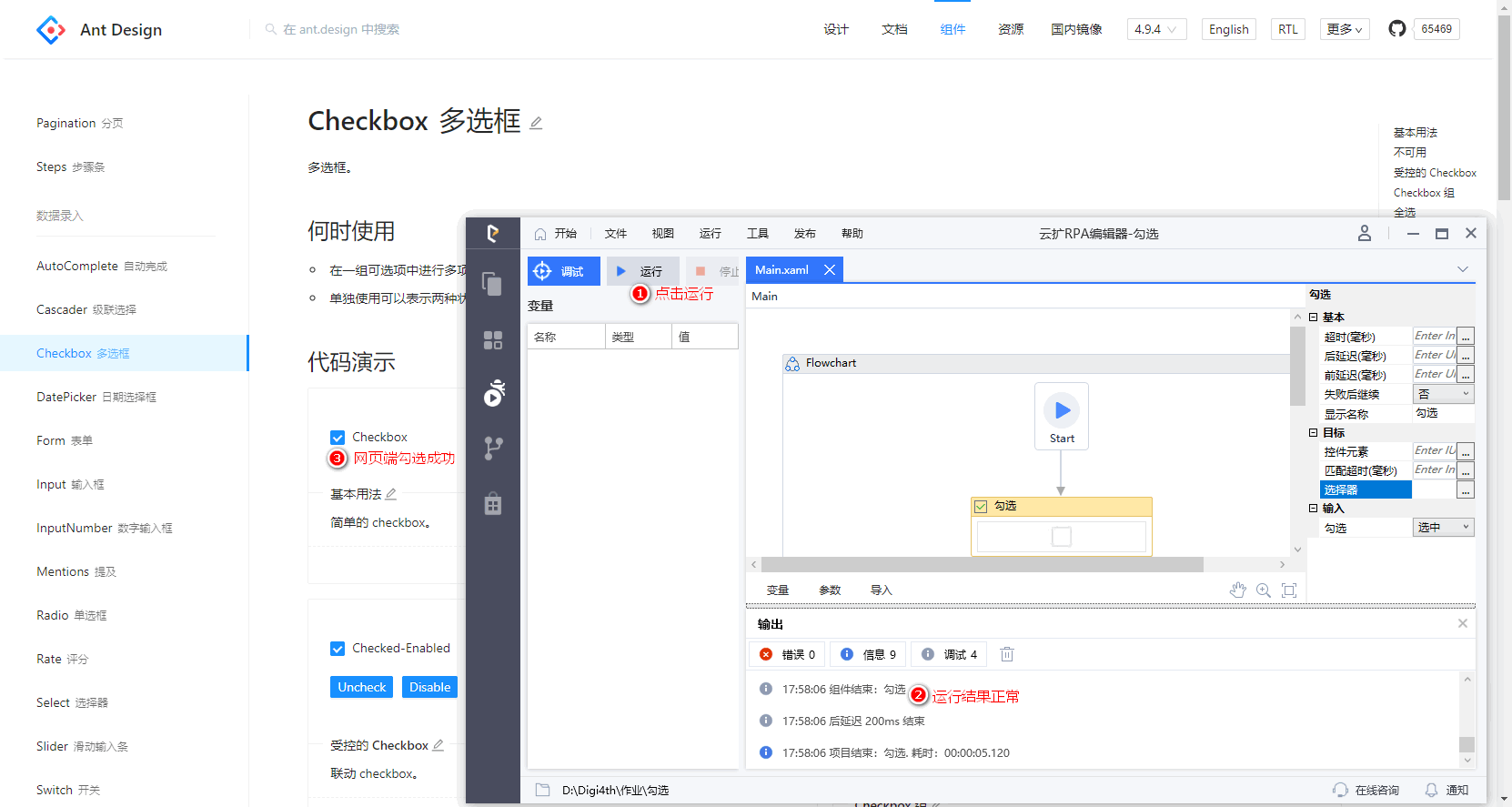This screenshot has height=807, width=1512.
Task: Click the zoom magnifier icon below canvas
Action: click(x=1264, y=590)
